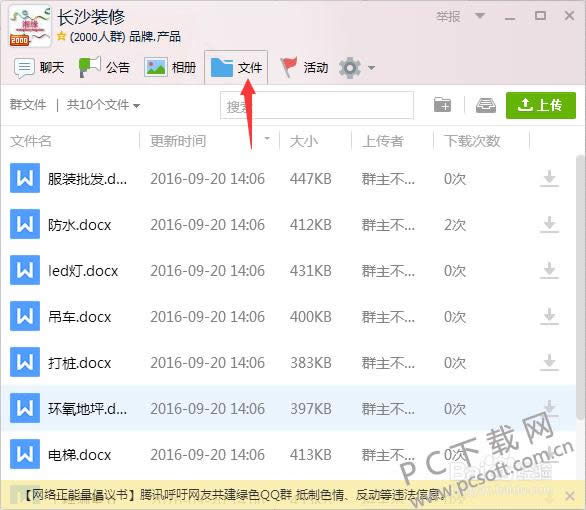Click the Word icon of 环氧地坪 file
Screen dimensions: 586x510
pos(25,408)
